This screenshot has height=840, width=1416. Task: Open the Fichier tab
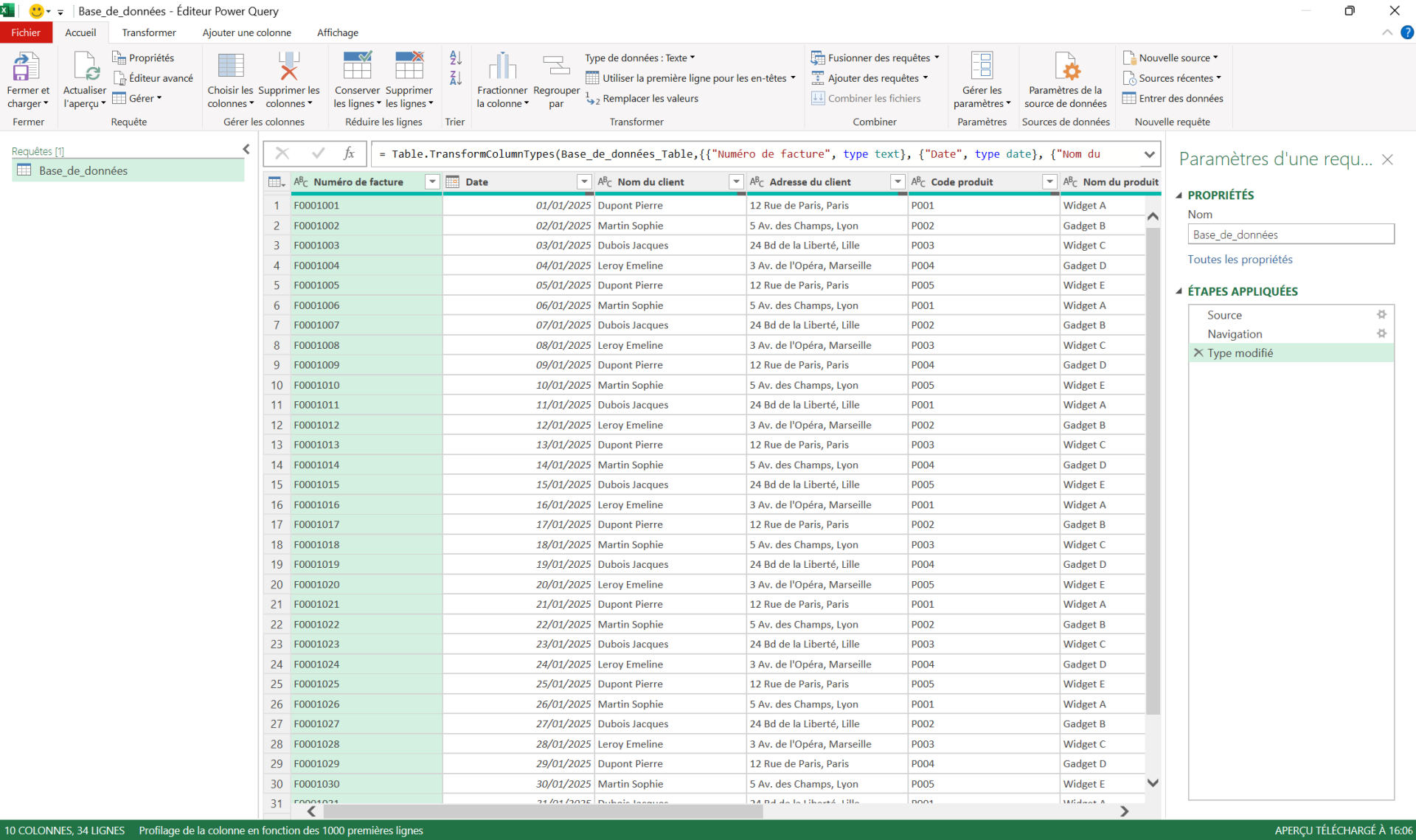click(26, 32)
